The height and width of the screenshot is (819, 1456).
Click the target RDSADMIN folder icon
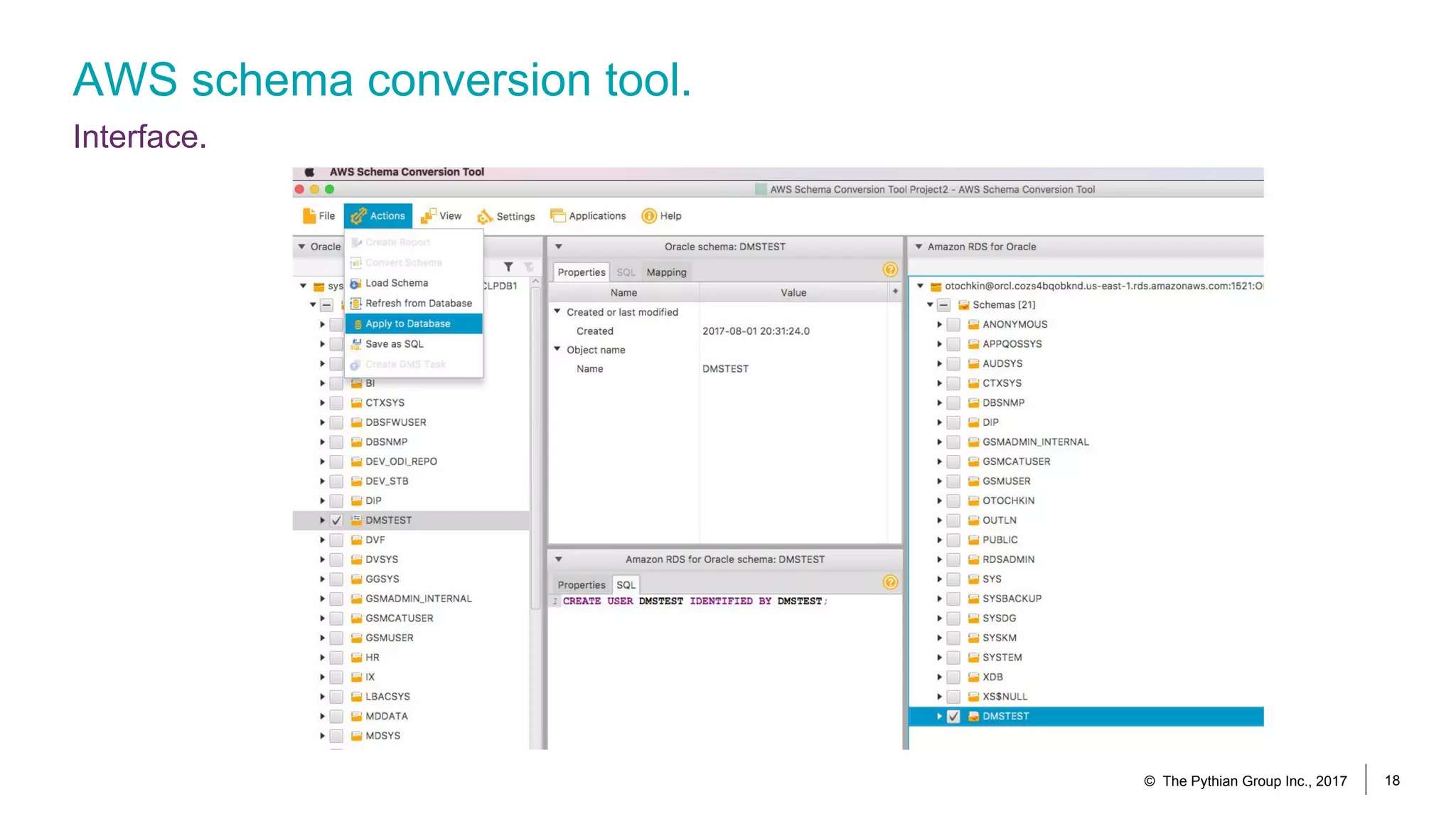pyautogui.click(x=974, y=560)
